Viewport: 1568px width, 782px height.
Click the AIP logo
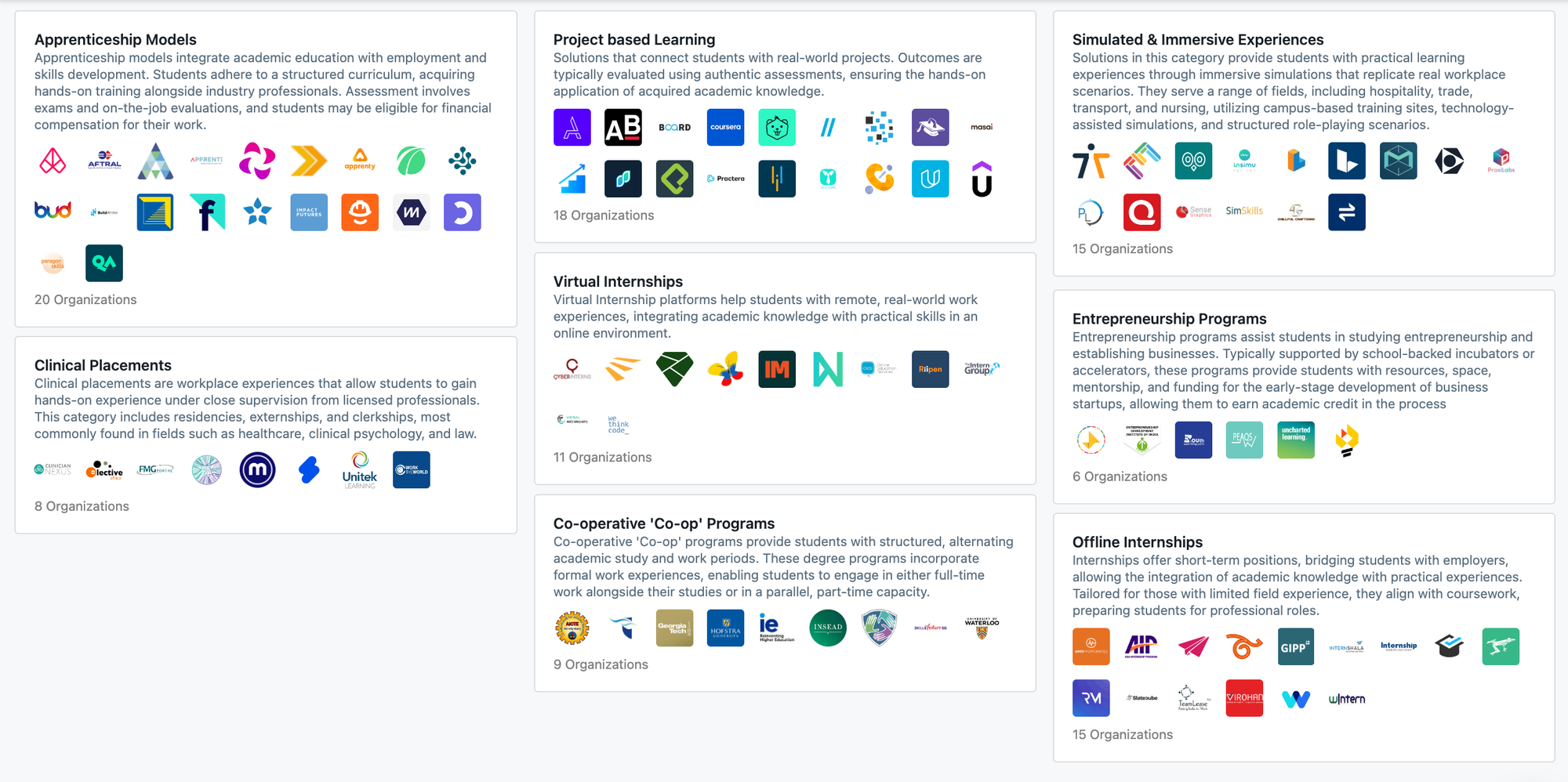coord(1142,647)
